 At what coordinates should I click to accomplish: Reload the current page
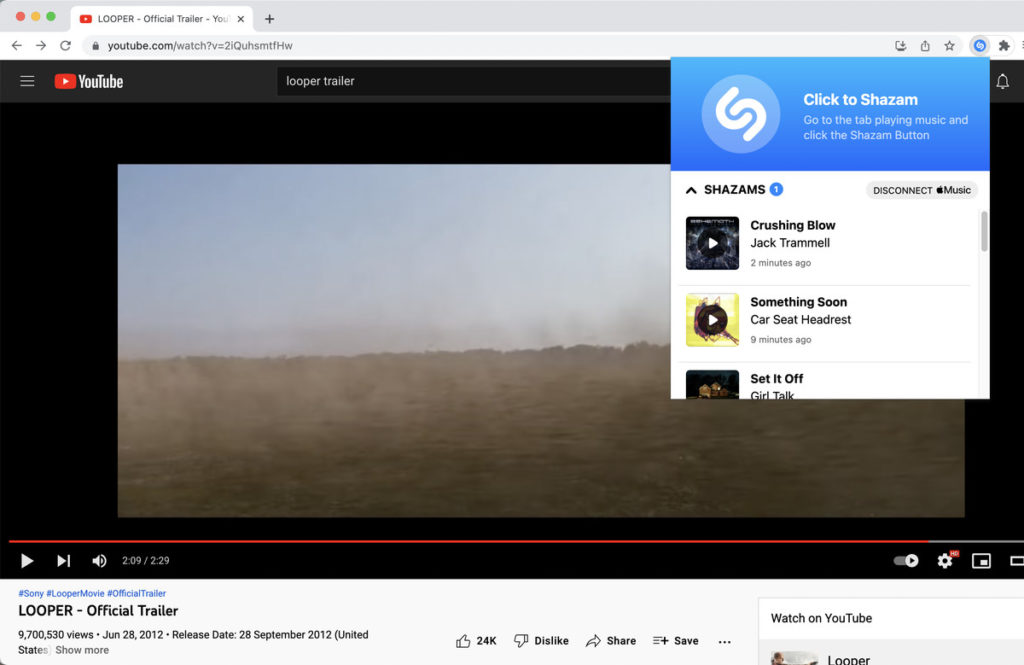pyautogui.click(x=65, y=46)
